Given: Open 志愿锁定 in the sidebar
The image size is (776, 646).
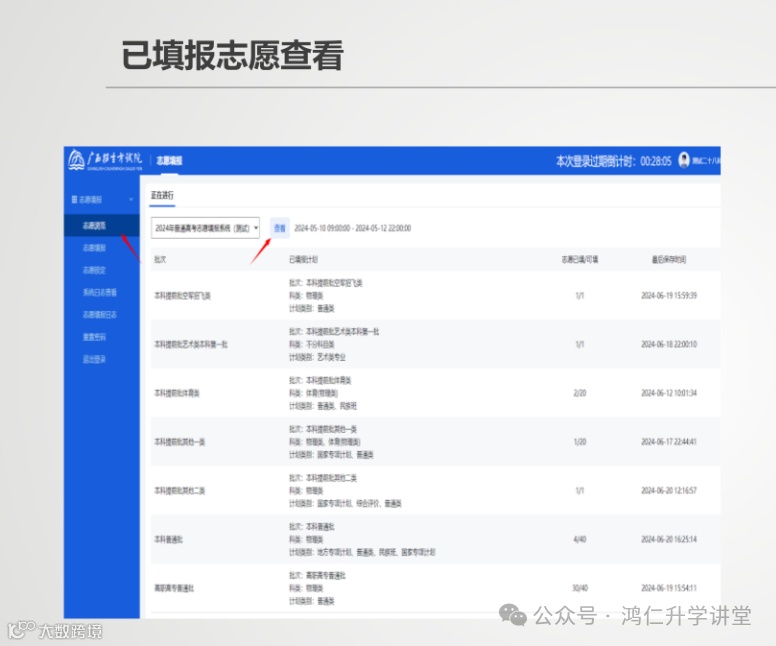Looking at the screenshot, I should point(94,270).
